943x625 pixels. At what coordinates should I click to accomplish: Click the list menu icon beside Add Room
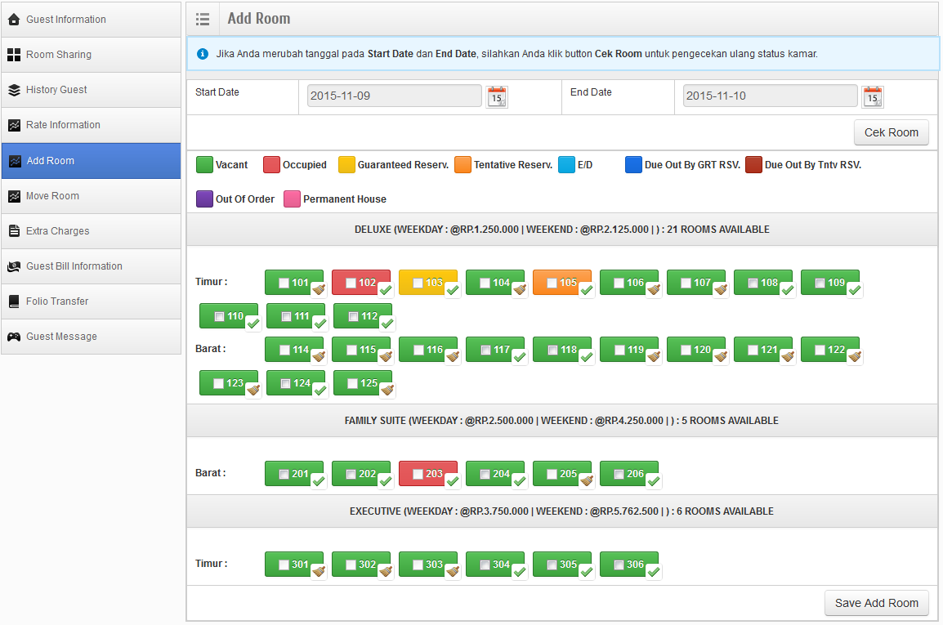pos(203,19)
